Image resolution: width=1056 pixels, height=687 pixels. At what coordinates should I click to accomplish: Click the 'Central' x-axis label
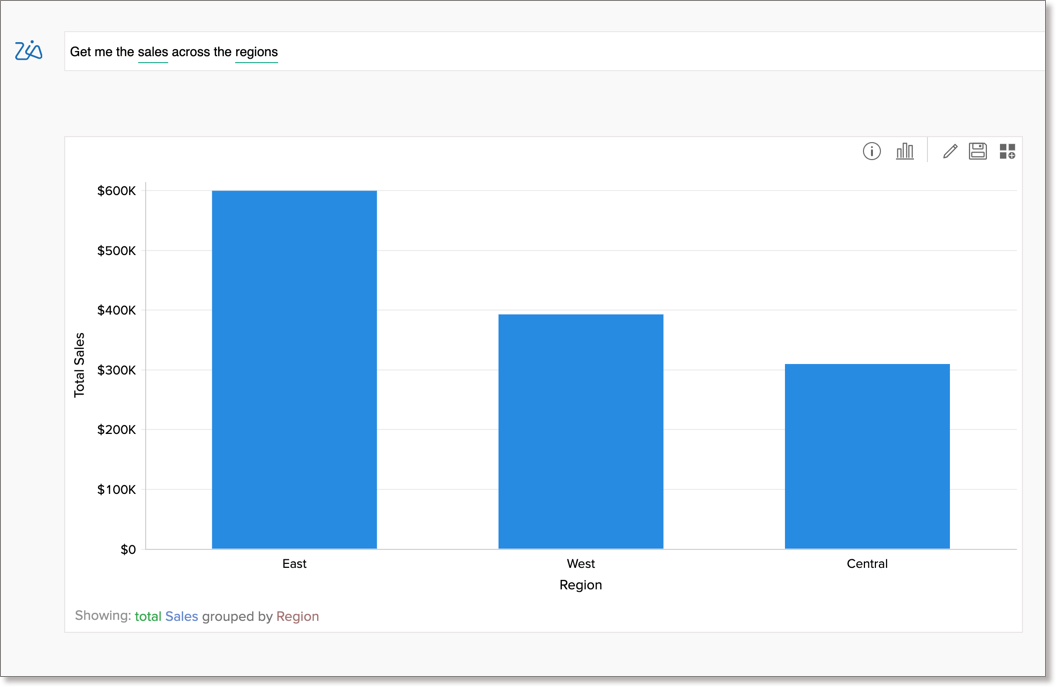(866, 563)
